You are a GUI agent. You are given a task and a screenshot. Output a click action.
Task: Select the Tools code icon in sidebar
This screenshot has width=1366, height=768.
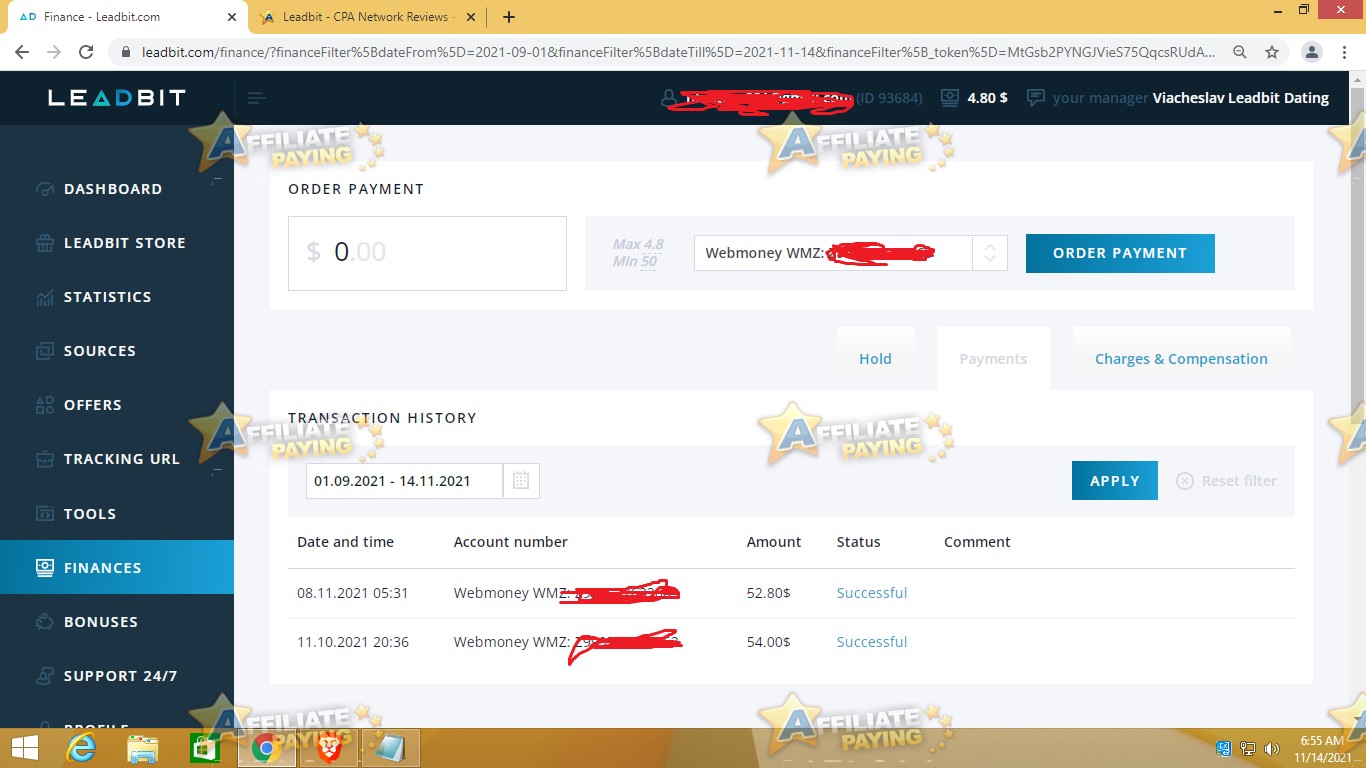pyautogui.click(x=44, y=514)
